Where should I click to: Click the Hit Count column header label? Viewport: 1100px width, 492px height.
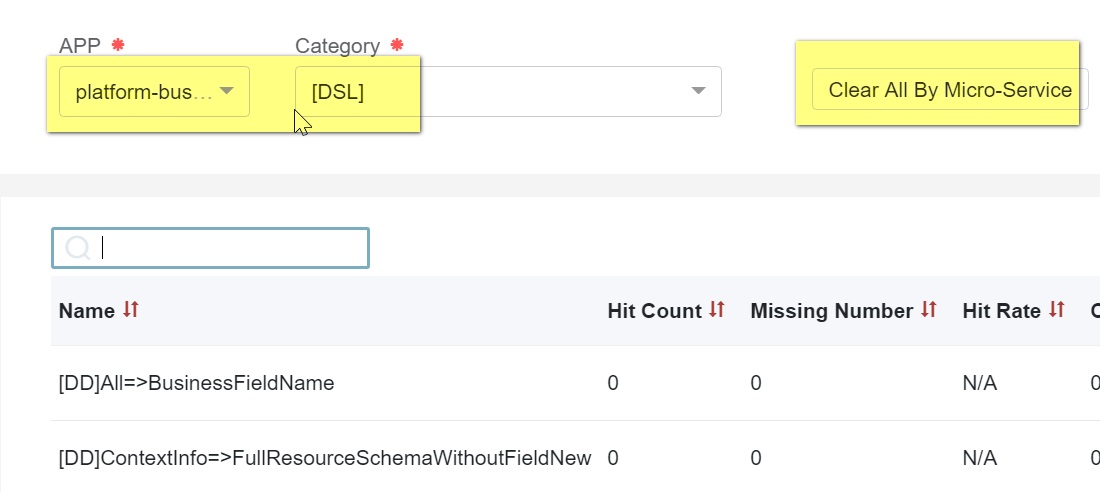654,311
